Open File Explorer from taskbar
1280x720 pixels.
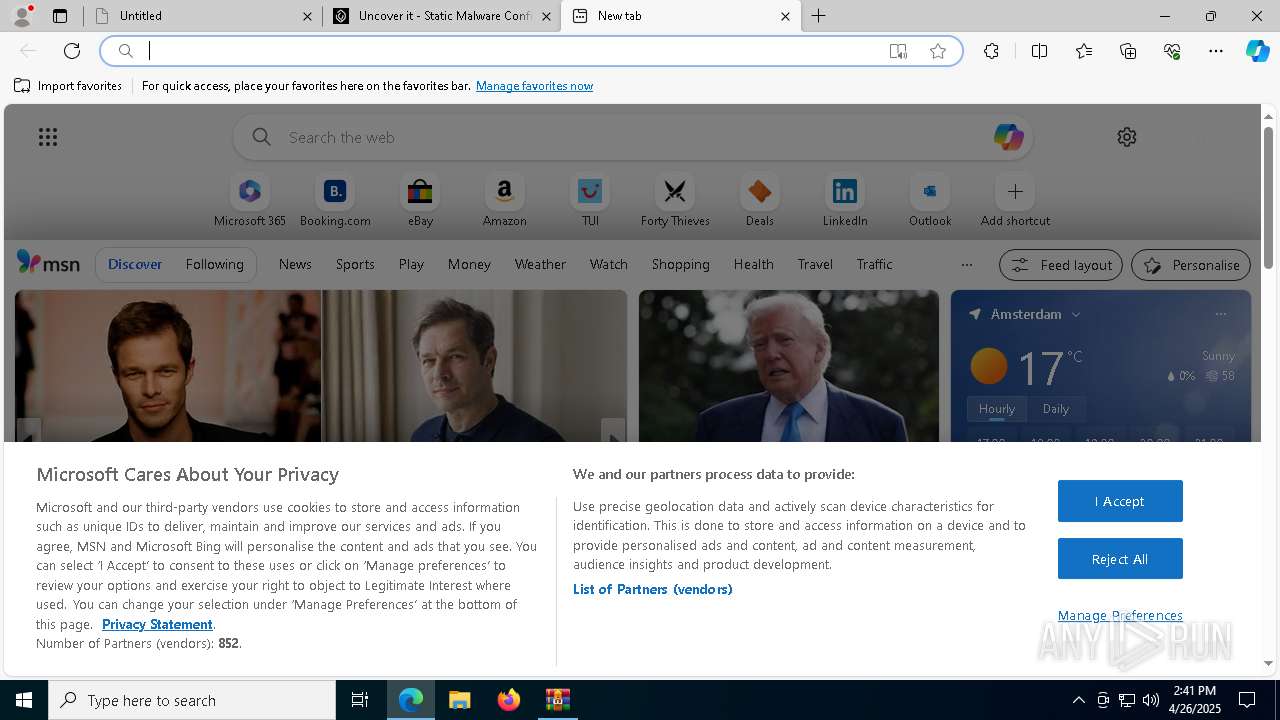click(459, 700)
